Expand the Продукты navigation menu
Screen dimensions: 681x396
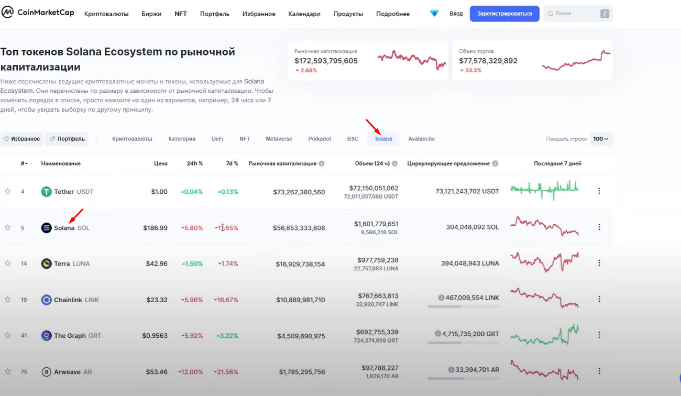click(x=348, y=14)
